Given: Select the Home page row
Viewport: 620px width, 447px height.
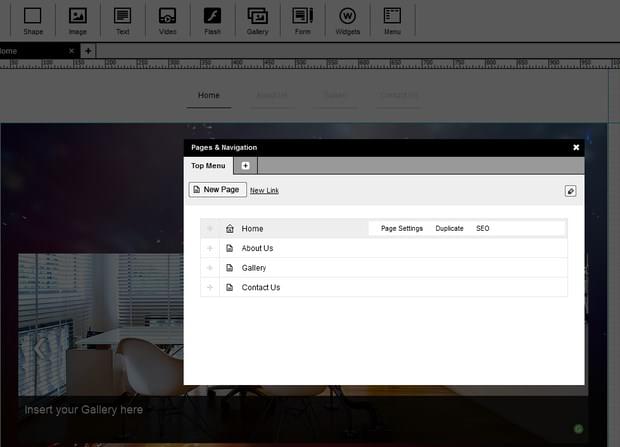Looking at the screenshot, I should tap(384, 228).
